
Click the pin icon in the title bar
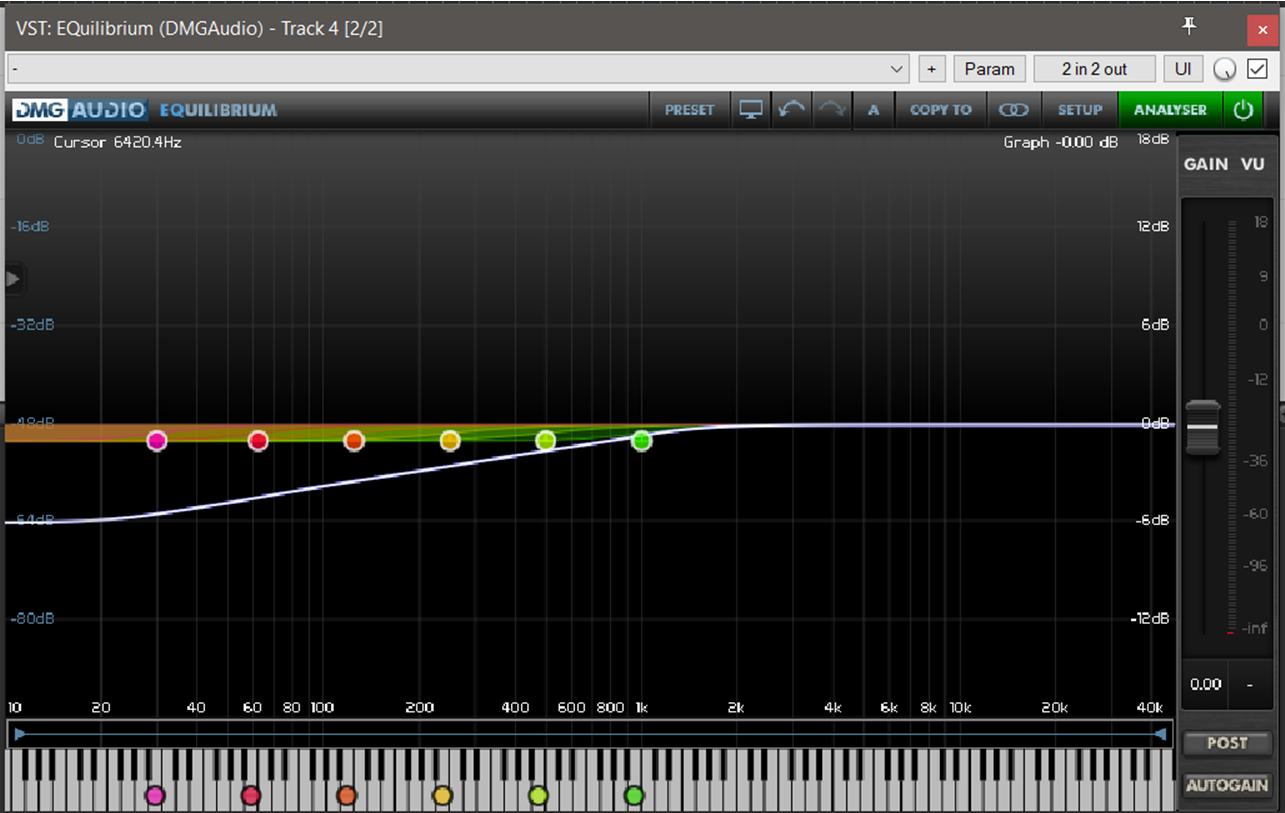point(1189,27)
